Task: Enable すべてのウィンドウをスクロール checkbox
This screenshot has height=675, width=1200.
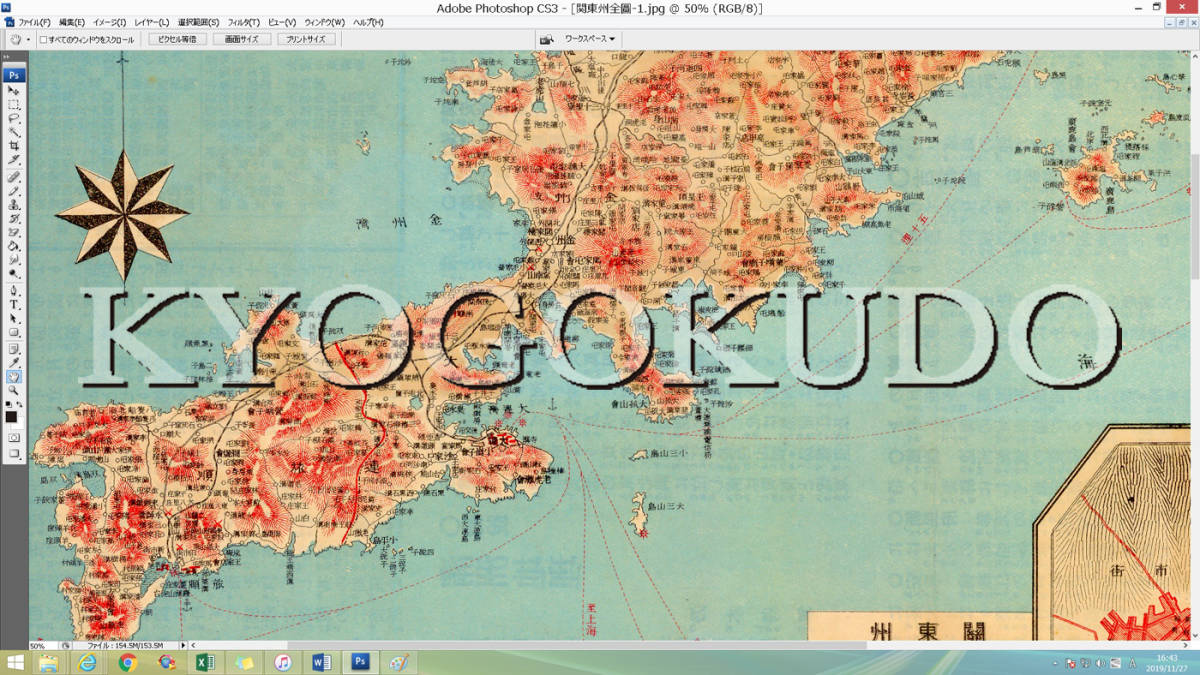Action: pyautogui.click(x=45, y=39)
